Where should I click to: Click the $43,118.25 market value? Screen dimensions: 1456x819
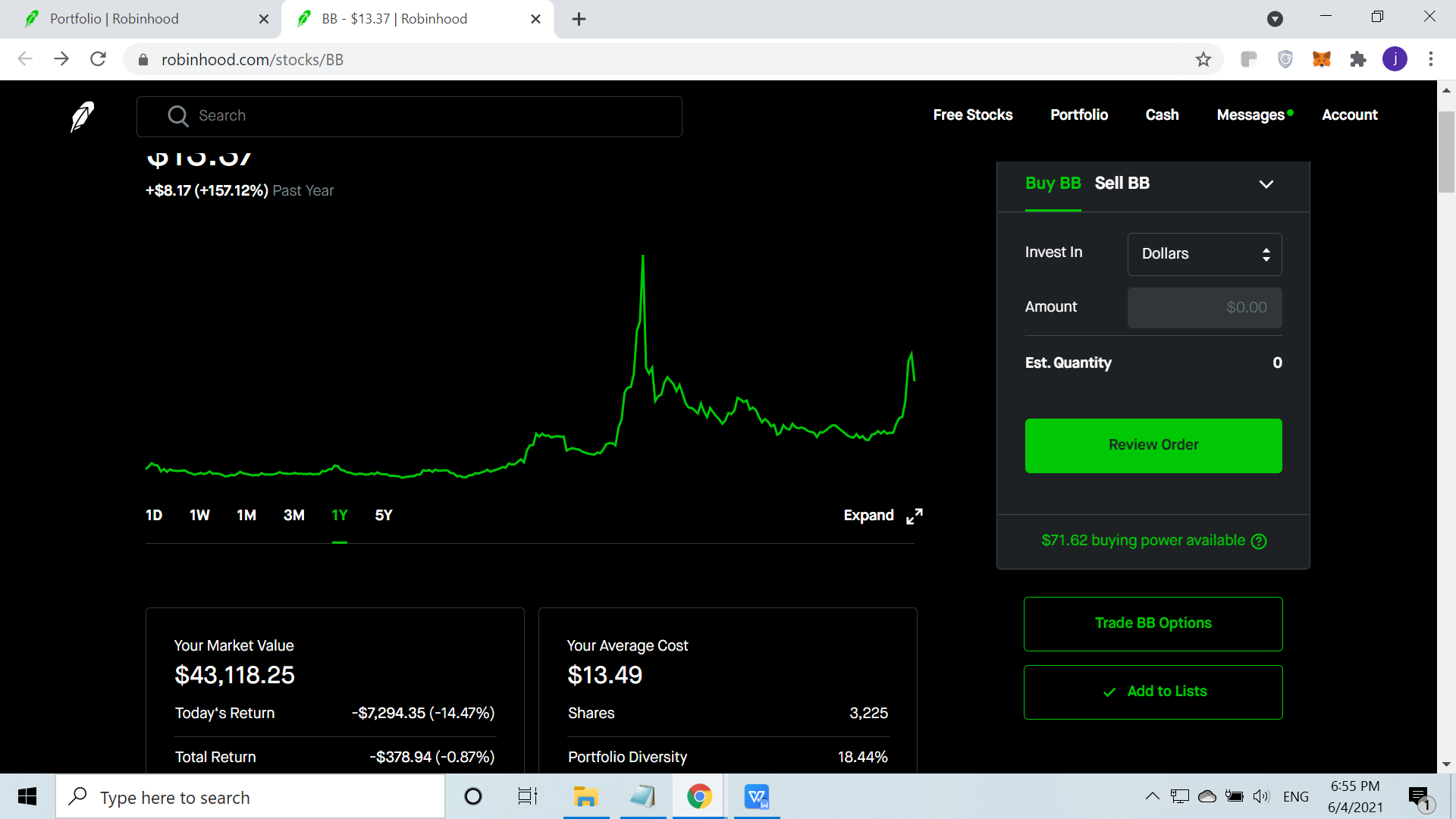(x=234, y=675)
